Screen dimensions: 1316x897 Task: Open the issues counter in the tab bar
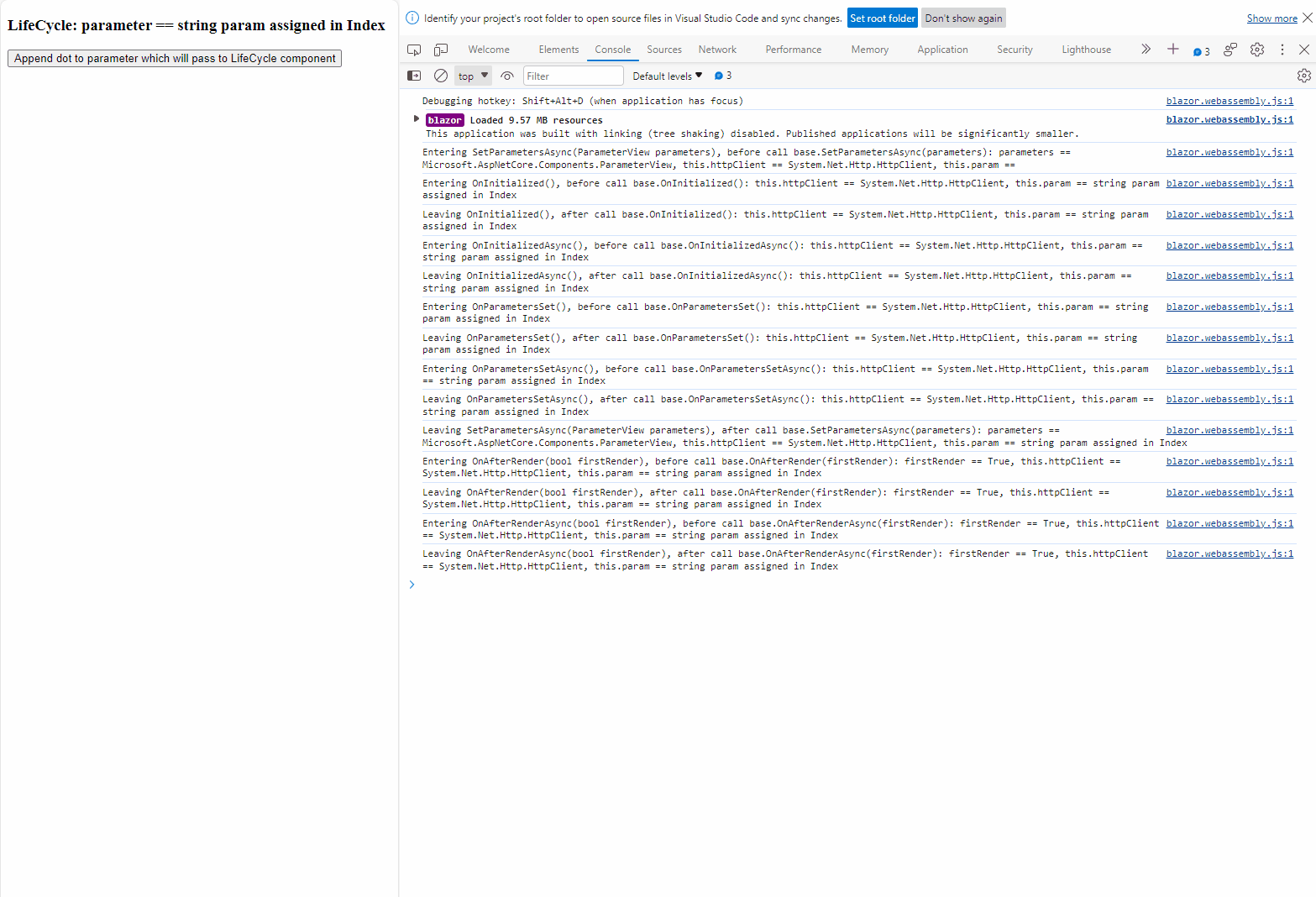click(1201, 51)
